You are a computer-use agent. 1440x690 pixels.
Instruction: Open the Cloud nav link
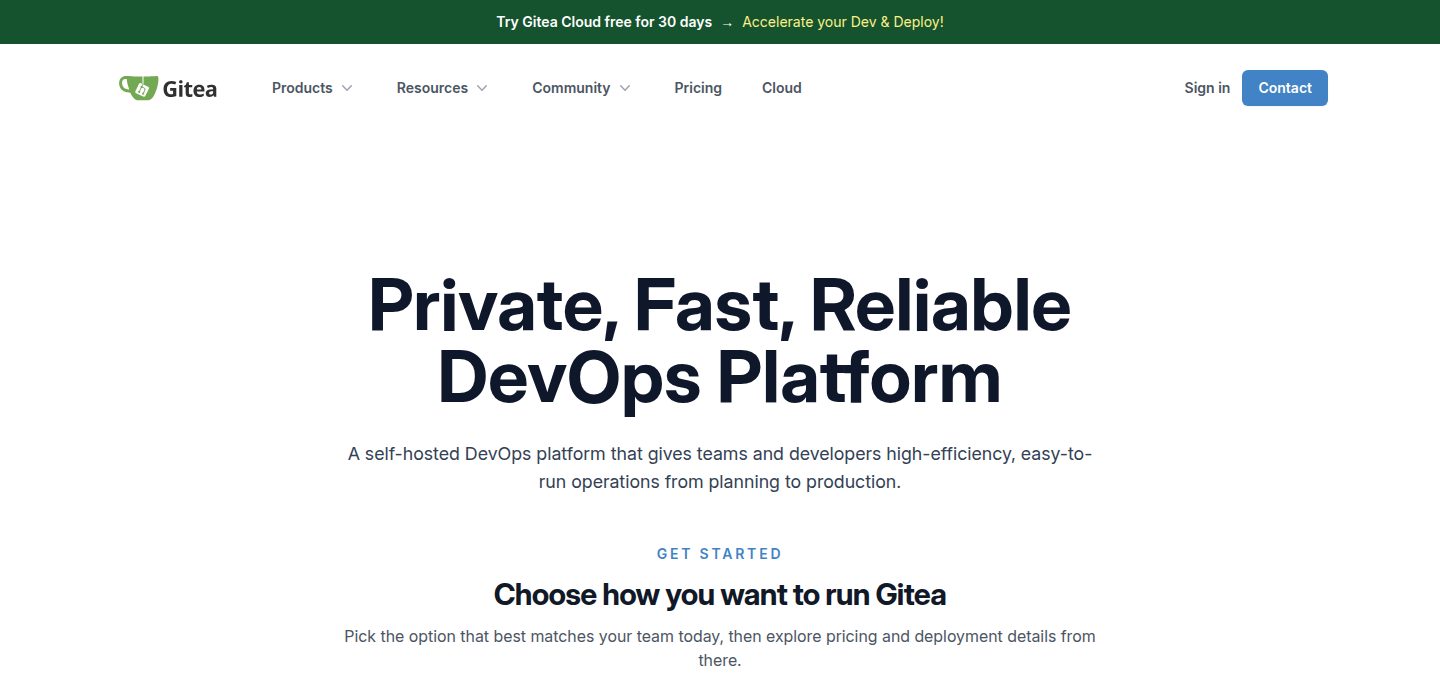[782, 88]
